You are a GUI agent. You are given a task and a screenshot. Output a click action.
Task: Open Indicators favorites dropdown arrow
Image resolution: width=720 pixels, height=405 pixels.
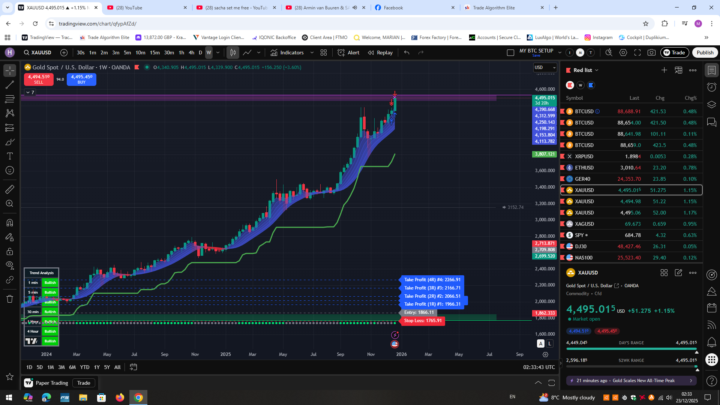pos(312,53)
